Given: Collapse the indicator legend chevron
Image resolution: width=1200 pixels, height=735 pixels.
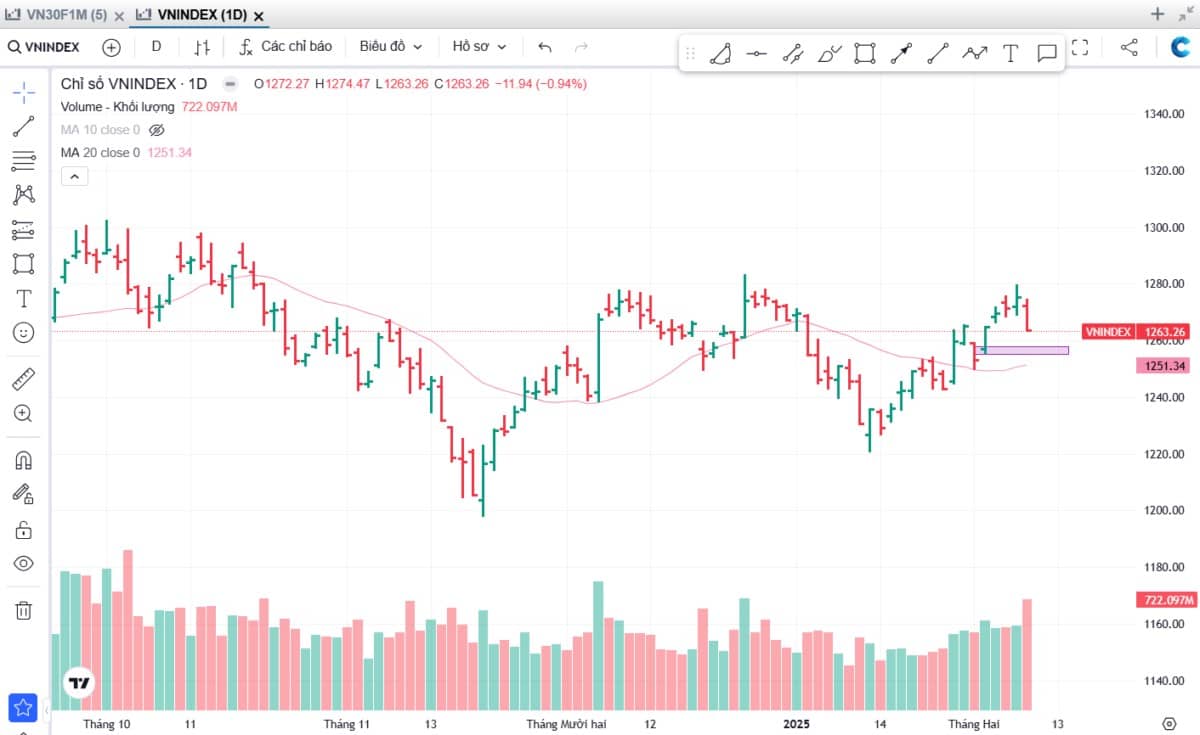Looking at the screenshot, I should [x=75, y=177].
